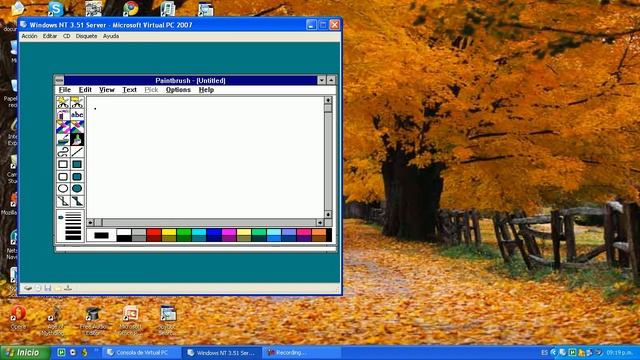Choose the Curve drawing tool
Image resolution: width=640 pixels, height=360 pixels.
click(63, 152)
